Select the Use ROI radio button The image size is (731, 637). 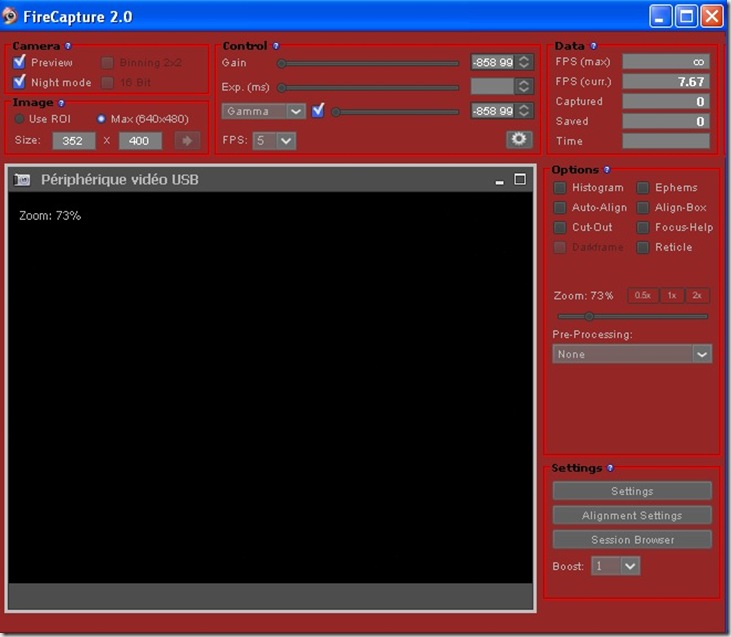(x=19, y=119)
